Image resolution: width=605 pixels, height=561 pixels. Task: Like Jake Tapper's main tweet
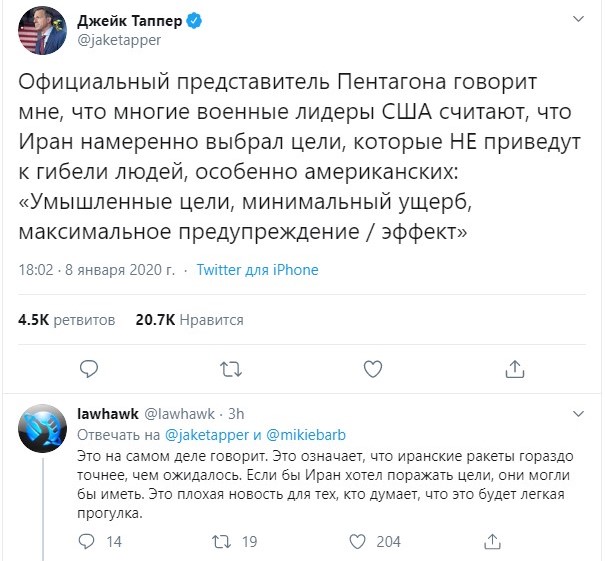pos(373,368)
